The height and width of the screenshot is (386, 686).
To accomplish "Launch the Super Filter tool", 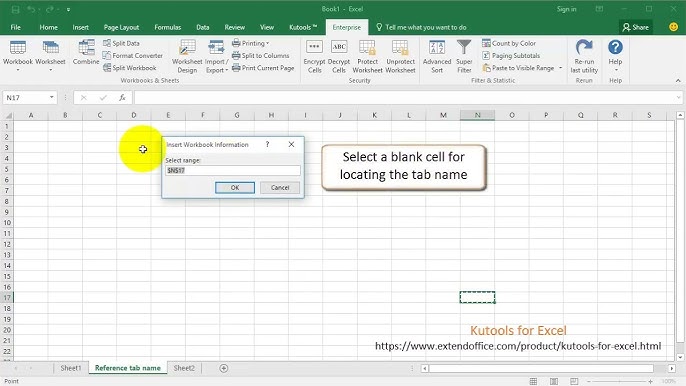I will pos(464,56).
